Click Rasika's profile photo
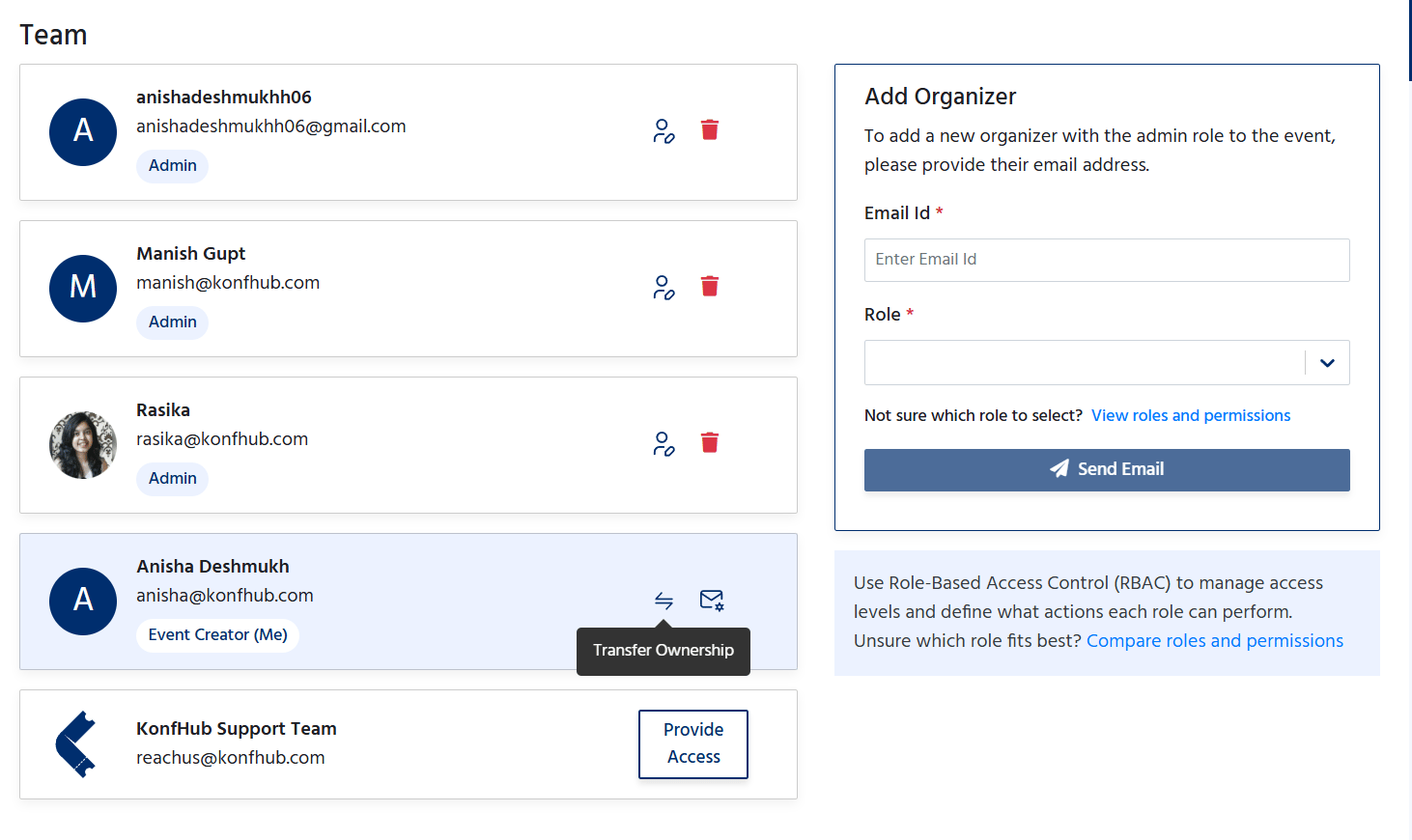Screen dimensions: 1412x840 pos(83,445)
